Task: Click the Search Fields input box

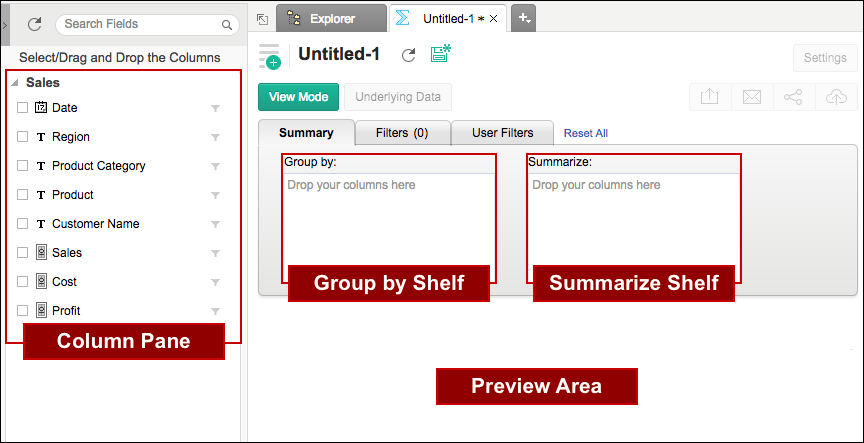Action: point(147,24)
